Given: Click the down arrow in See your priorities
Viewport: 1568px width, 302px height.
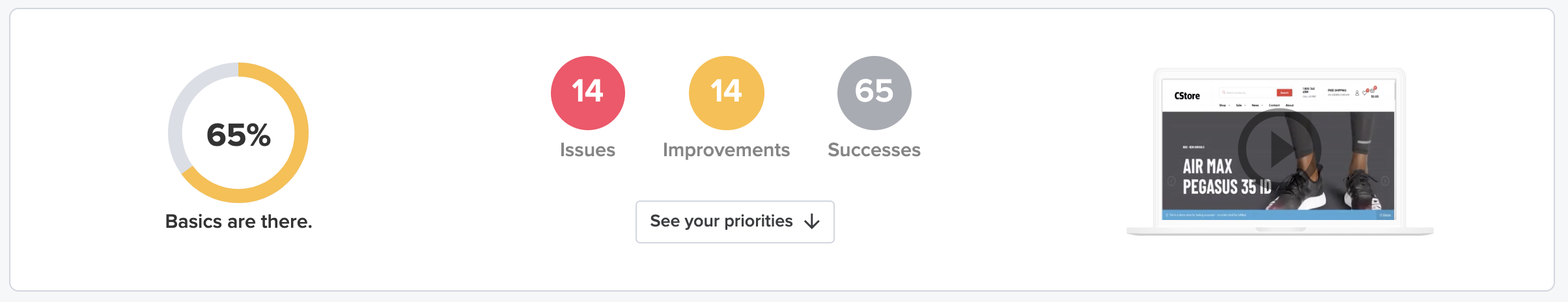Looking at the screenshot, I should tap(812, 222).
